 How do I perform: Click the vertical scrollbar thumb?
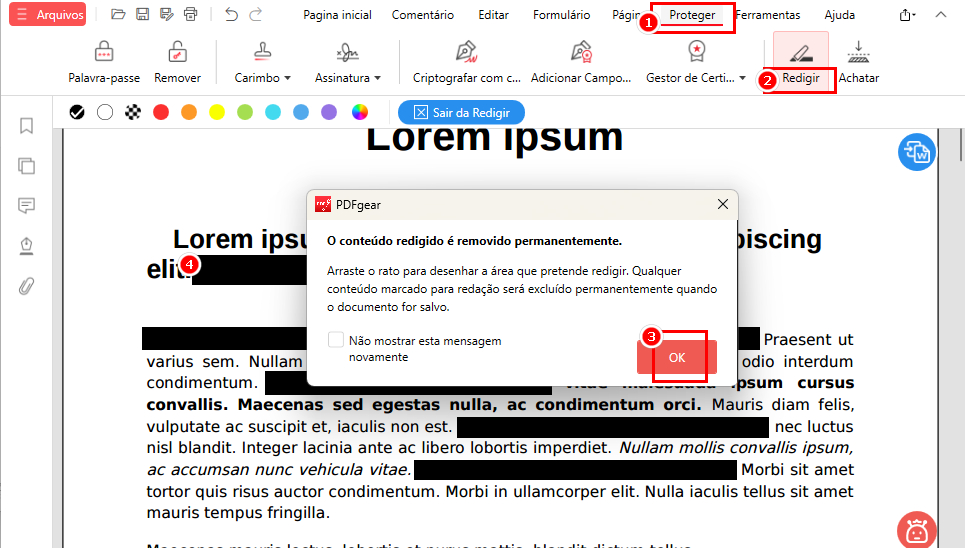[960, 146]
